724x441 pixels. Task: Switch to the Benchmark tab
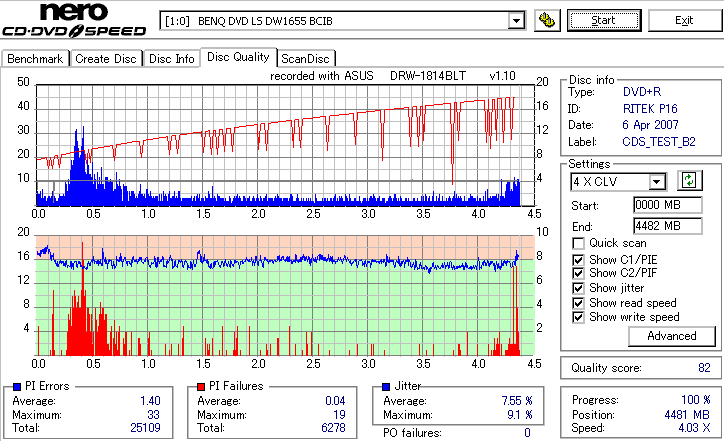35,59
